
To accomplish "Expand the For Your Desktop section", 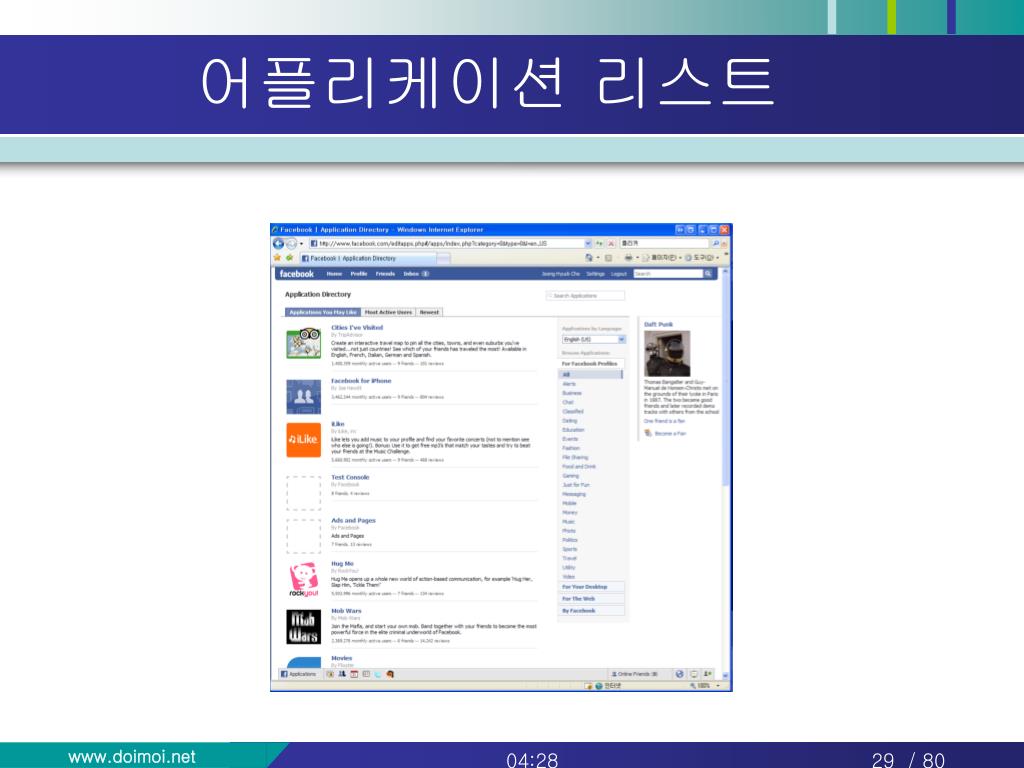I will pyautogui.click(x=592, y=587).
